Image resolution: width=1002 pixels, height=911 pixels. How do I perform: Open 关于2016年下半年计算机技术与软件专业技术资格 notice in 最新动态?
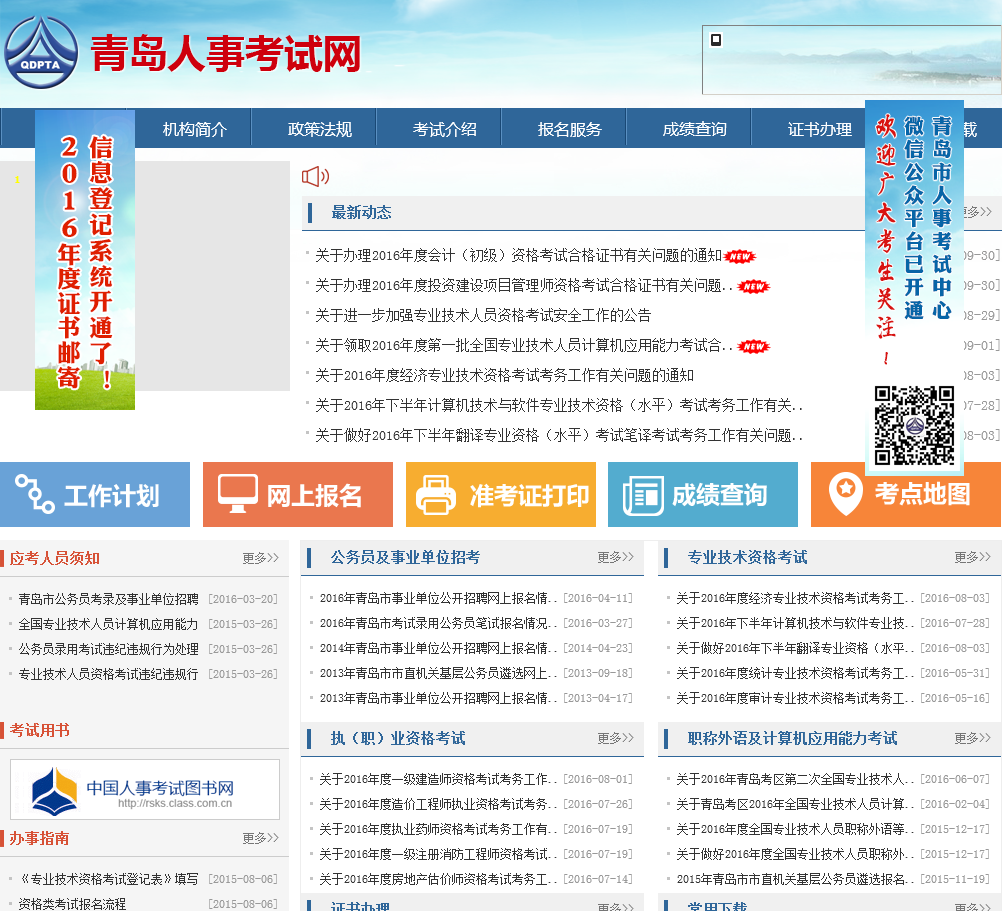point(559,406)
